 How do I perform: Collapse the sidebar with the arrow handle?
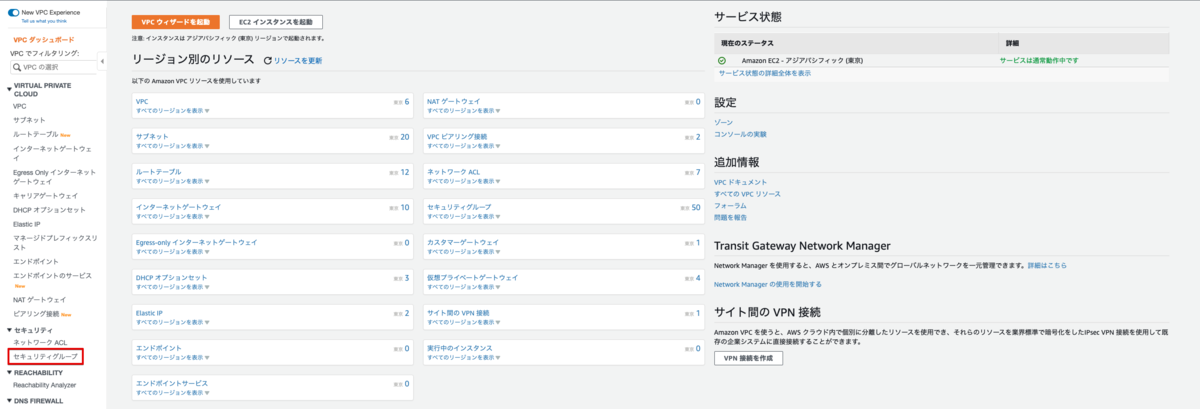click(x=103, y=62)
